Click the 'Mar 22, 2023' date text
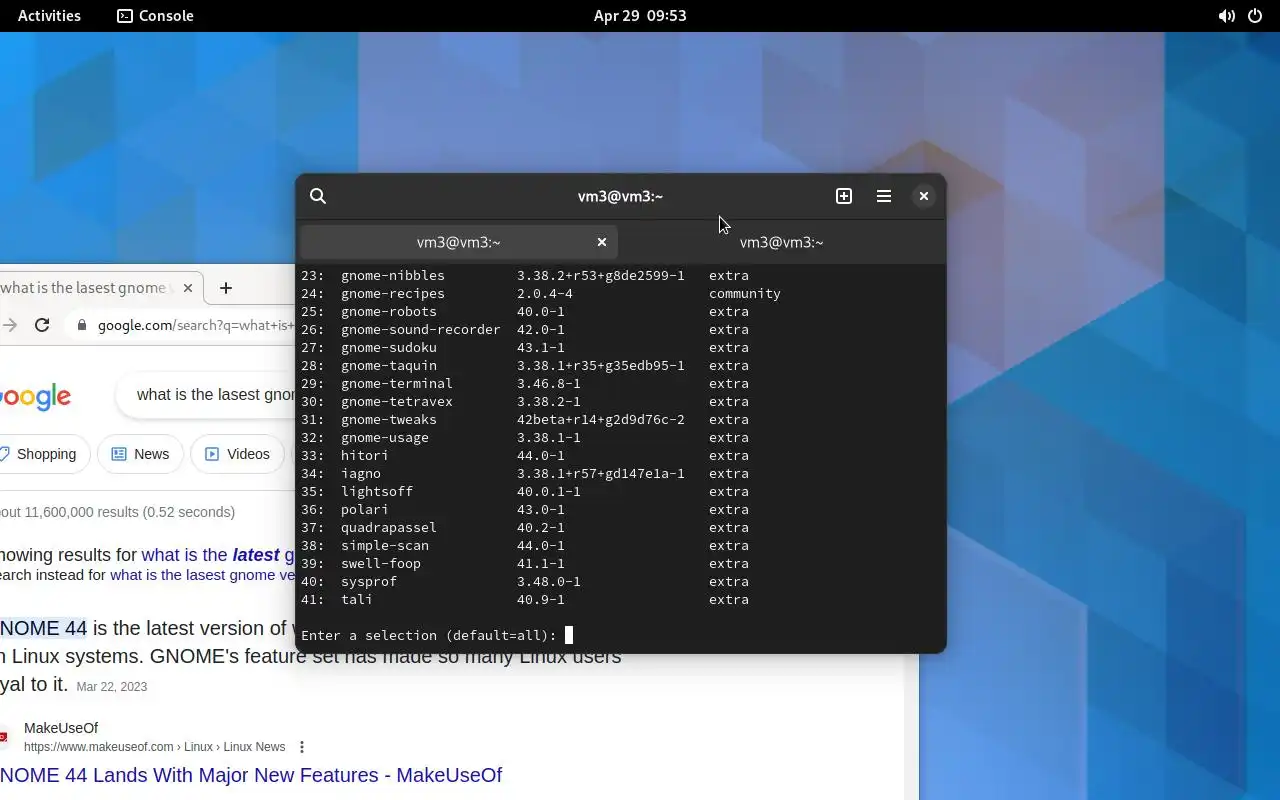 (x=111, y=687)
